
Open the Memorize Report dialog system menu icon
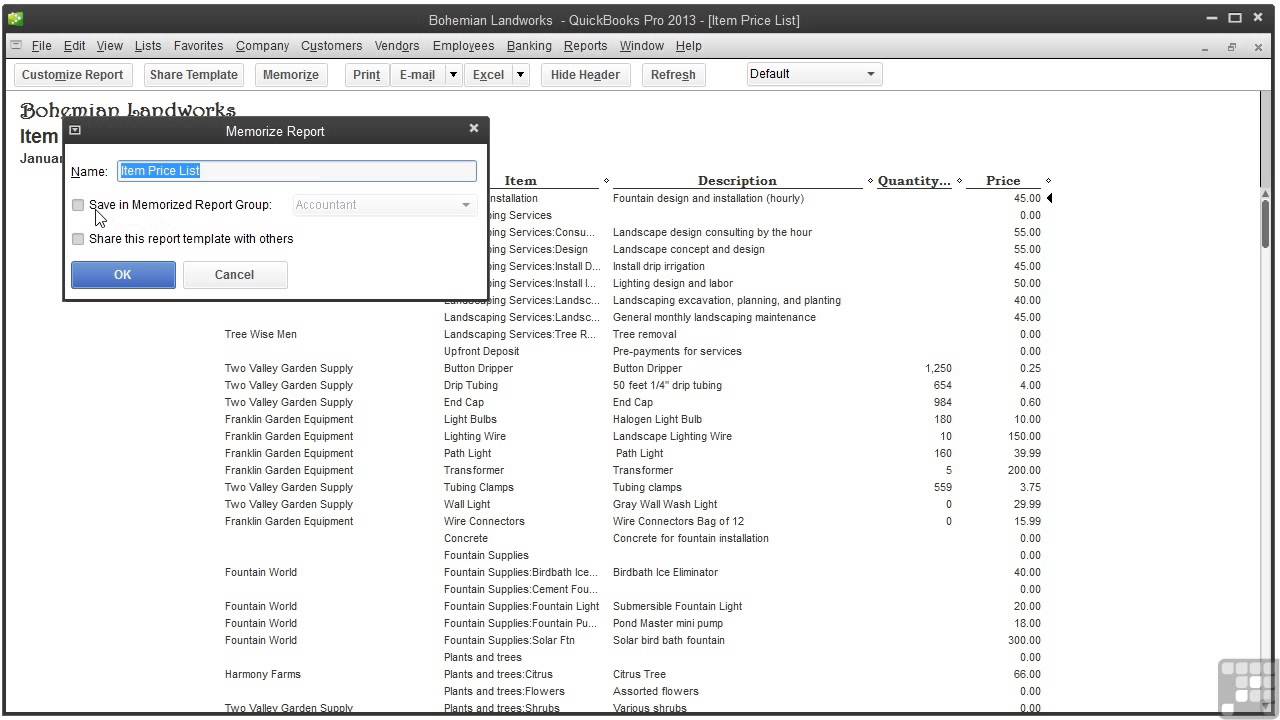point(75,130)
